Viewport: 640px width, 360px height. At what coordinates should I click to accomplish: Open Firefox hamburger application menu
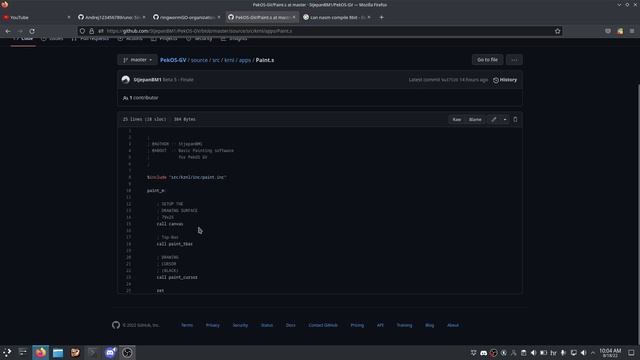coord(632,31)
